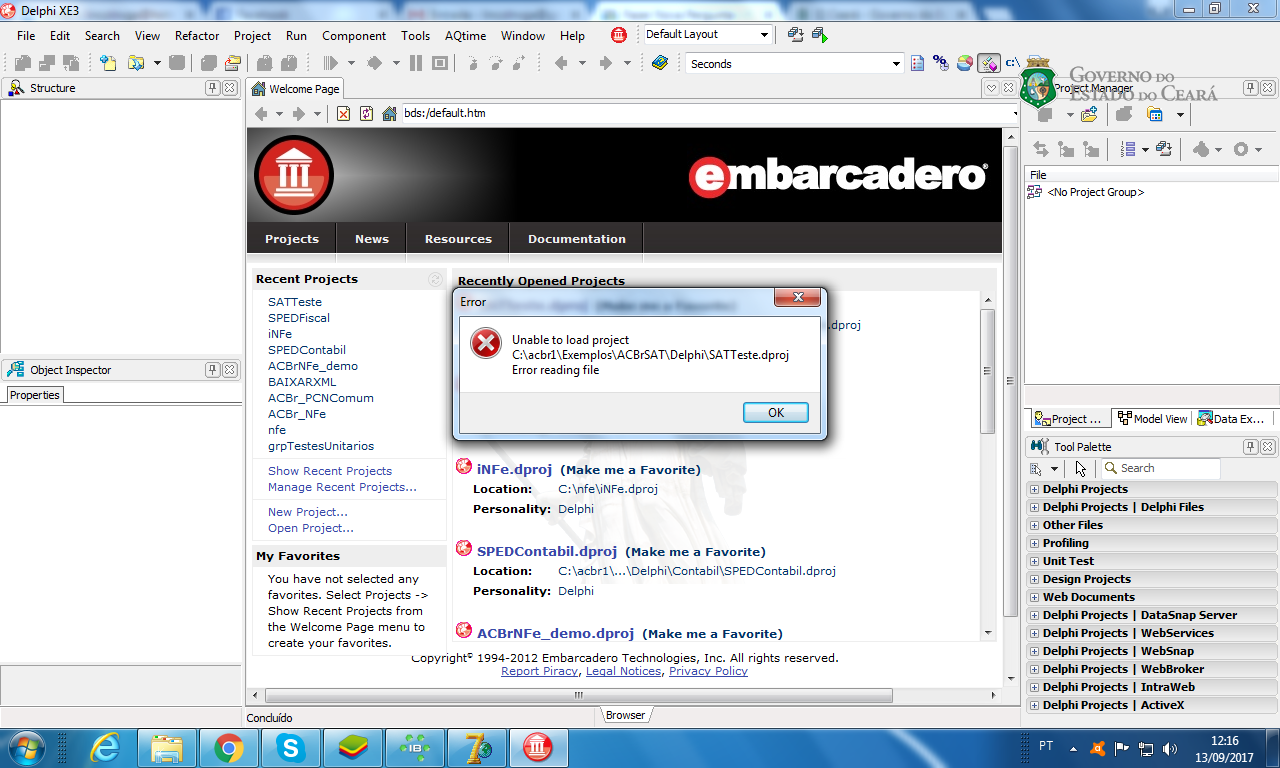Switch to the Data Explorer tab
The height and width of the screenshot is (768, 1280).
coord(1233,419)
